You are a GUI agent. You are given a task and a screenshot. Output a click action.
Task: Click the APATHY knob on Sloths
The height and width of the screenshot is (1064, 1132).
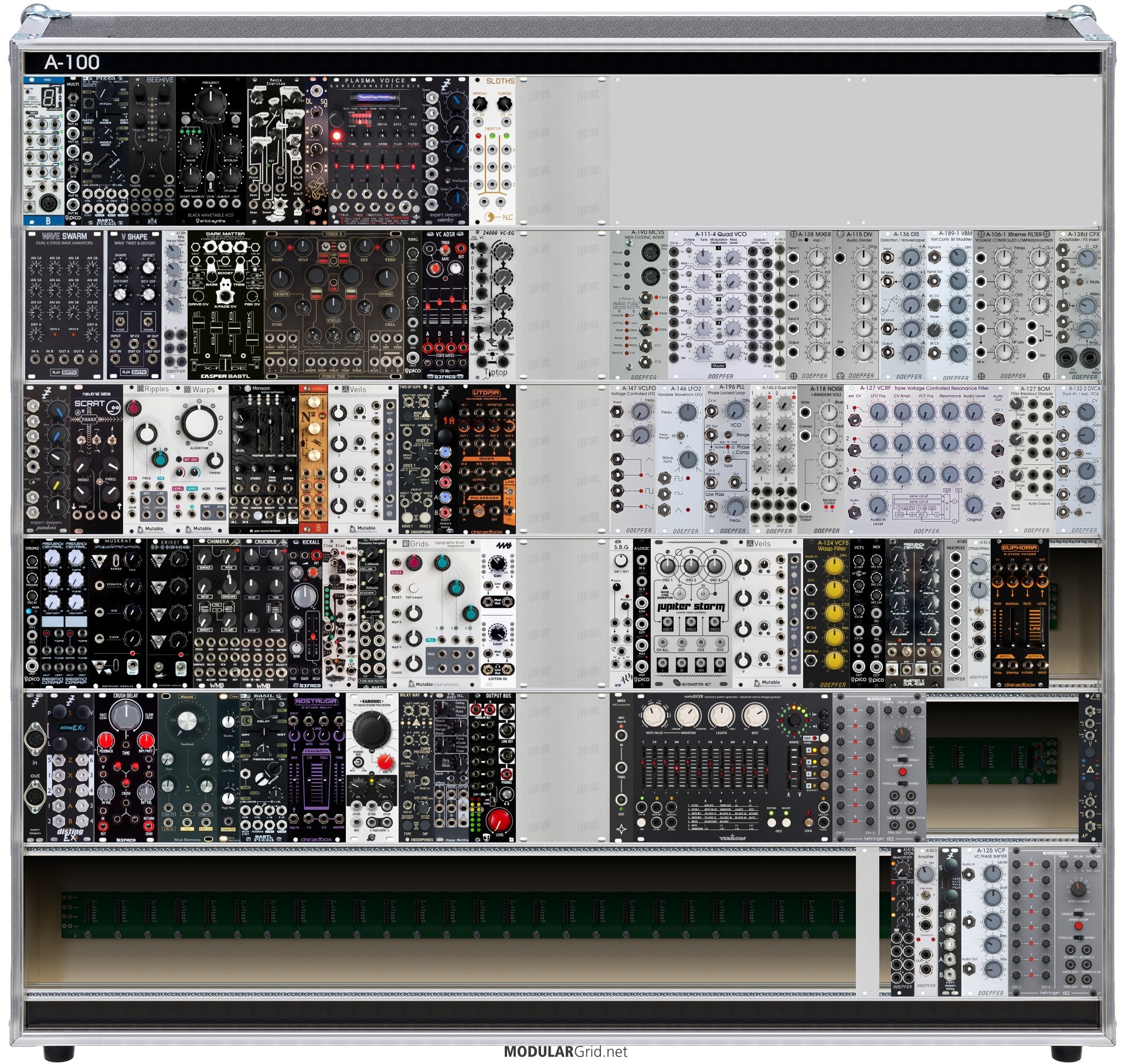[x=480, y=105]
